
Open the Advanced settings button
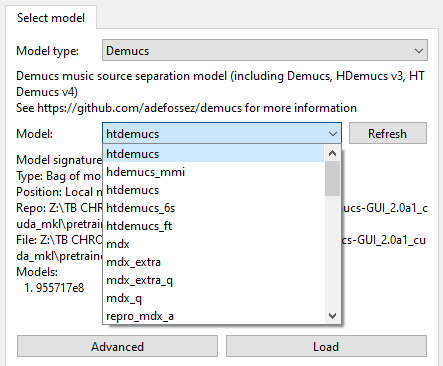pos(117,346)
